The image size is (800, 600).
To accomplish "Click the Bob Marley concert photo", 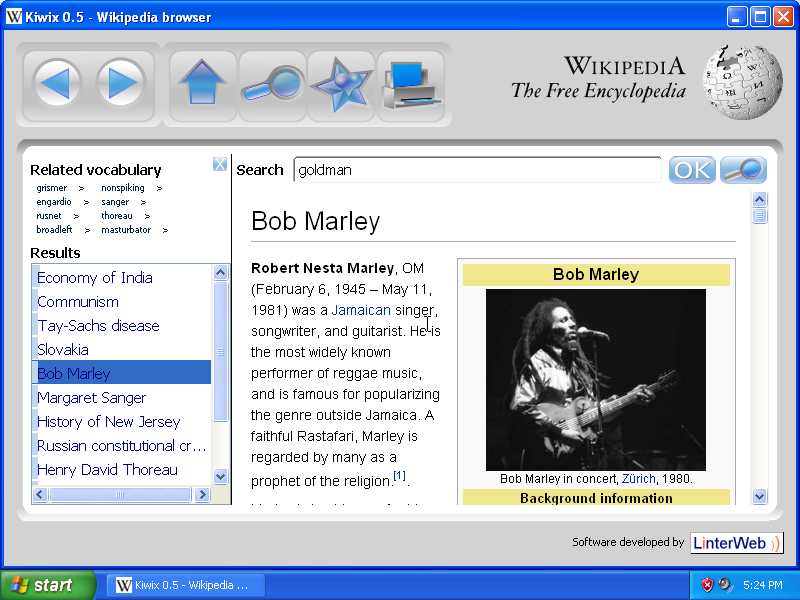I will (595, 380).
